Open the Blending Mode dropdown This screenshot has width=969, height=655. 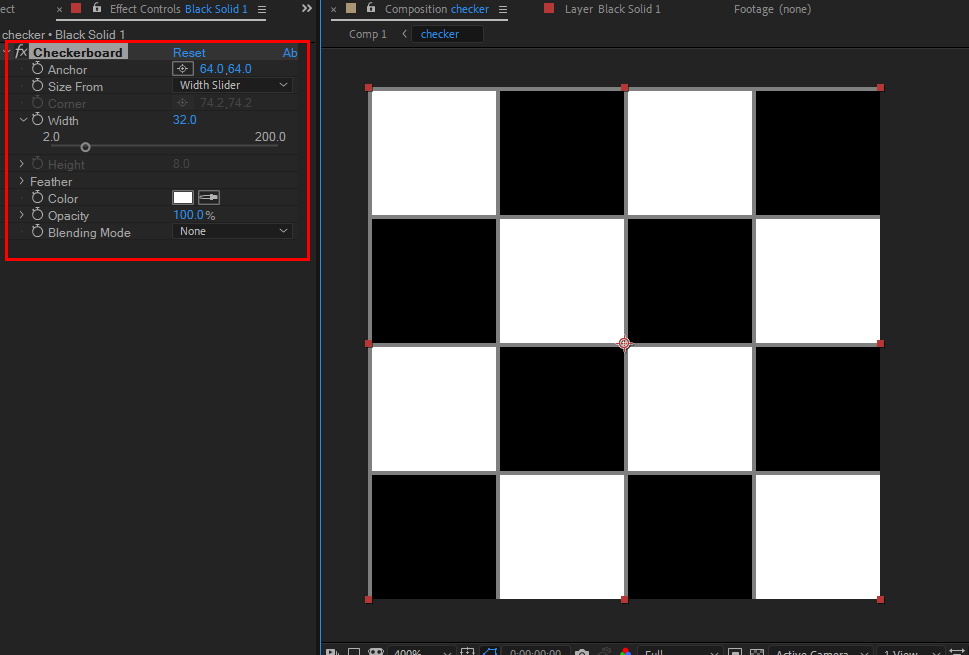click(233, 232)
